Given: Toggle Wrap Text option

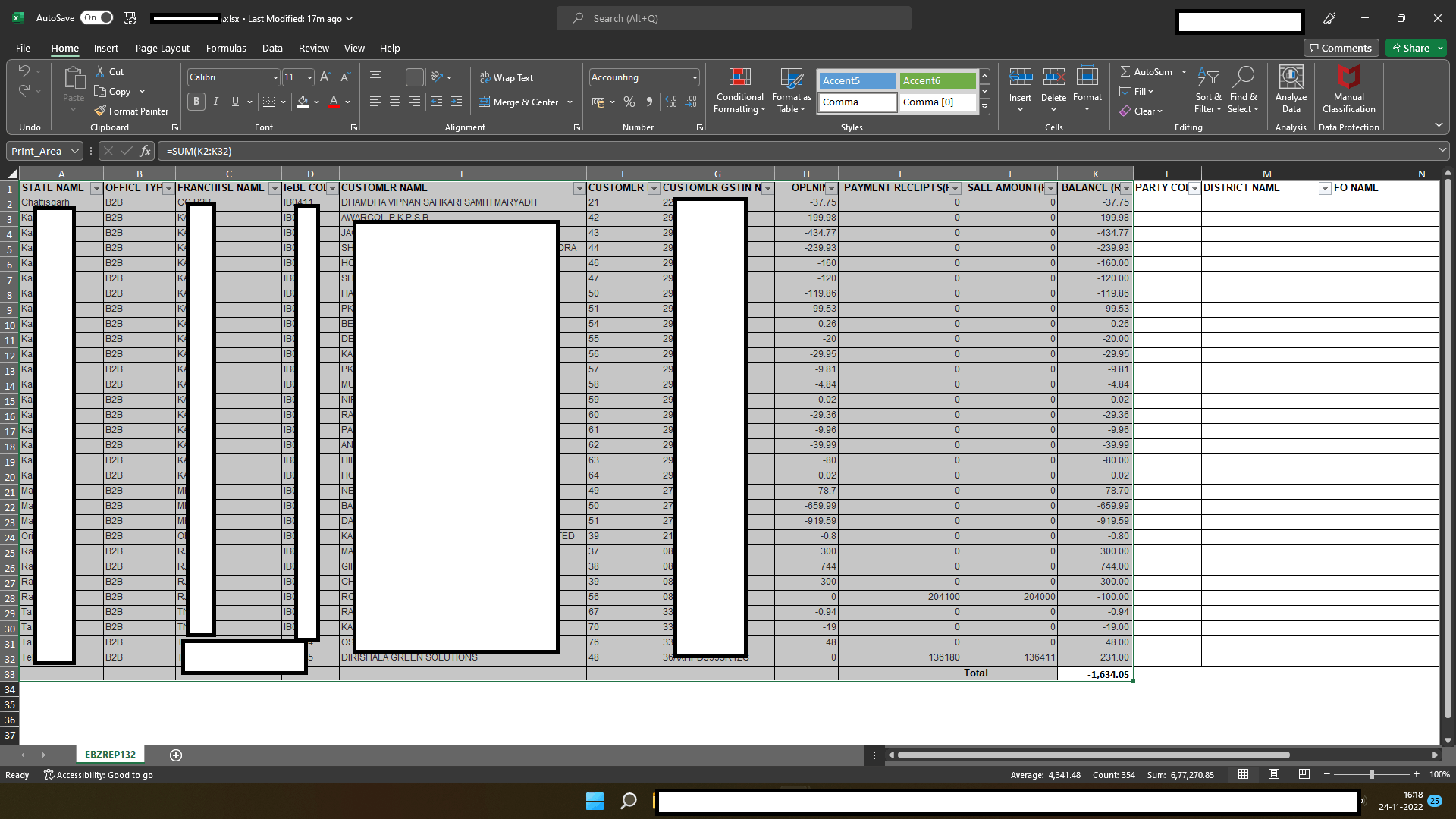Looking at the screenshot, I should (506, 77).
